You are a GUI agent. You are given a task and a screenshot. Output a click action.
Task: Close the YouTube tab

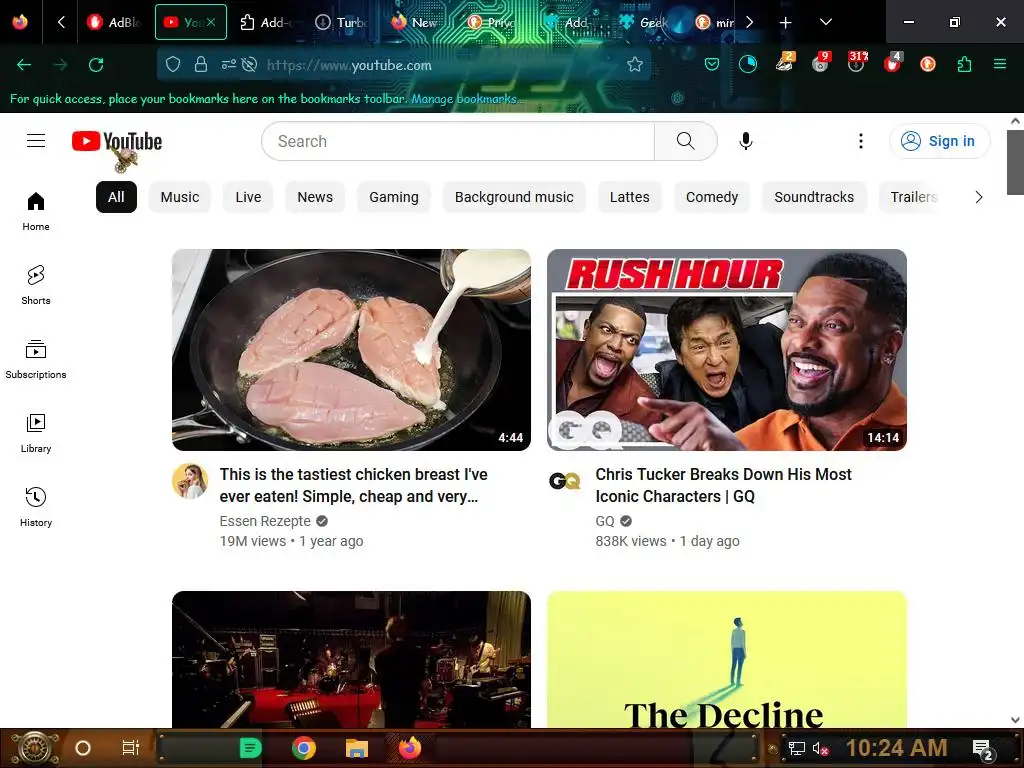(211, 22)
